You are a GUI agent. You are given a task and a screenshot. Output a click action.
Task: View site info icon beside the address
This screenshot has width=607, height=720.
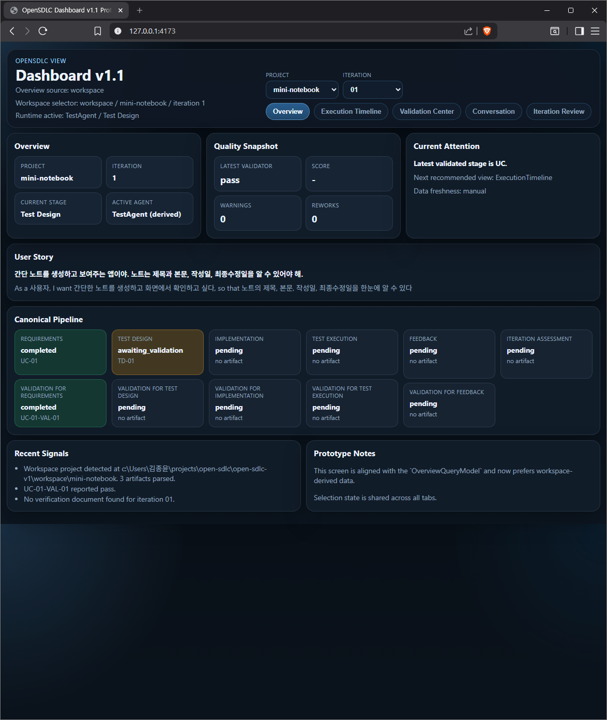click(x=118, y=31)
